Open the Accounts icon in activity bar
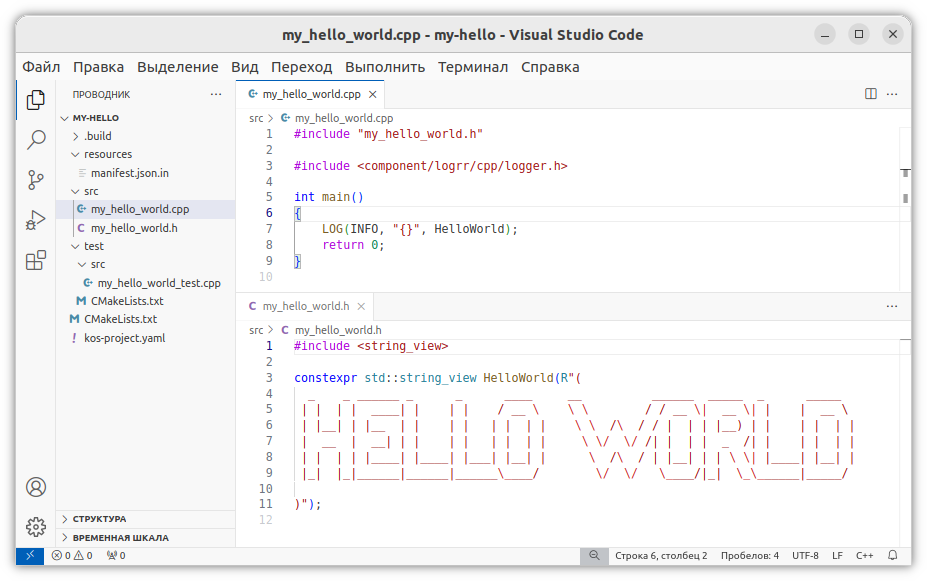The image size is (927, 581). (x=35, y=487)
